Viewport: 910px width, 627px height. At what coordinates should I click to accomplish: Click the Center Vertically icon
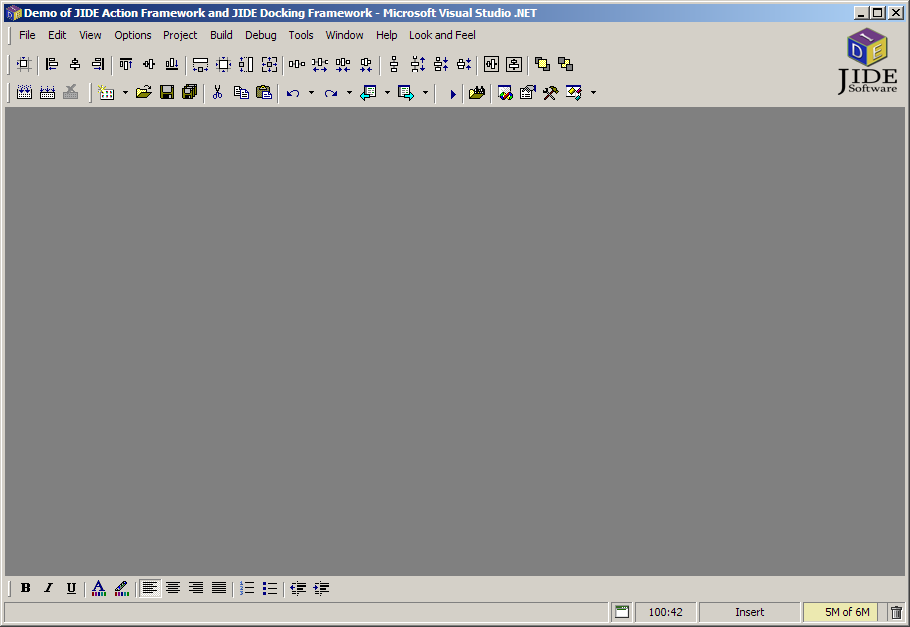(514, 64)
